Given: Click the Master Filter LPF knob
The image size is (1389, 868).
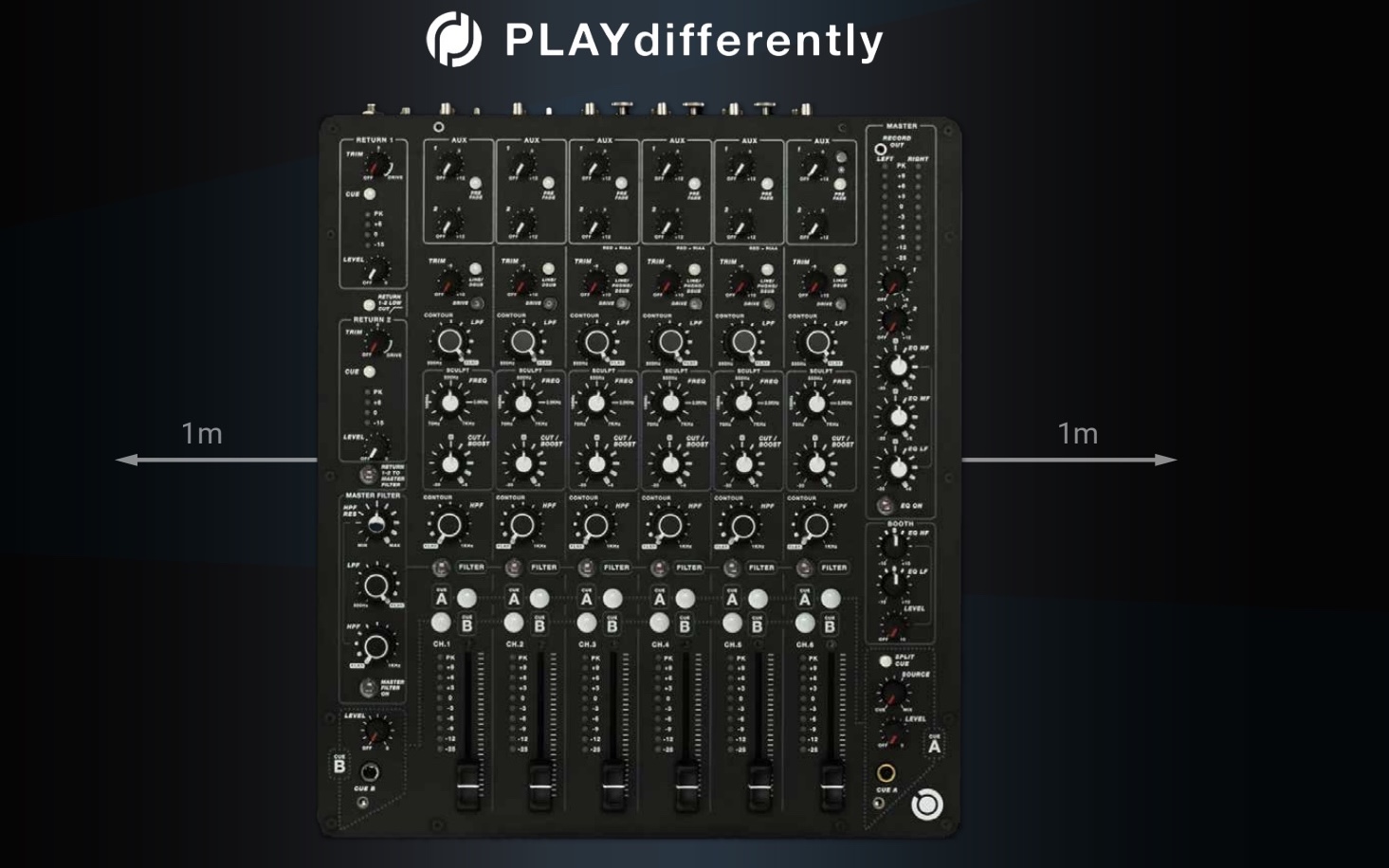Looking at the screenshot, I should pos(376,587).
